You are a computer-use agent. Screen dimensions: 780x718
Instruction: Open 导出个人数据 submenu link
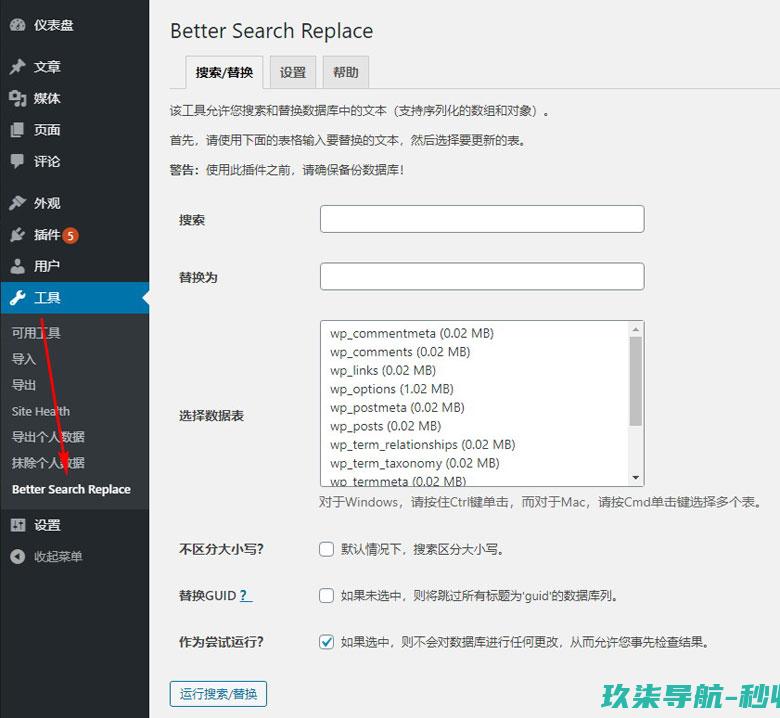[48, 437]
